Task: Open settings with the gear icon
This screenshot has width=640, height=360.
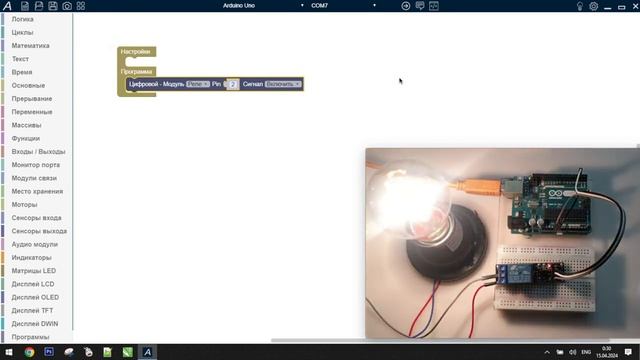Action: (x=593, y=6)
